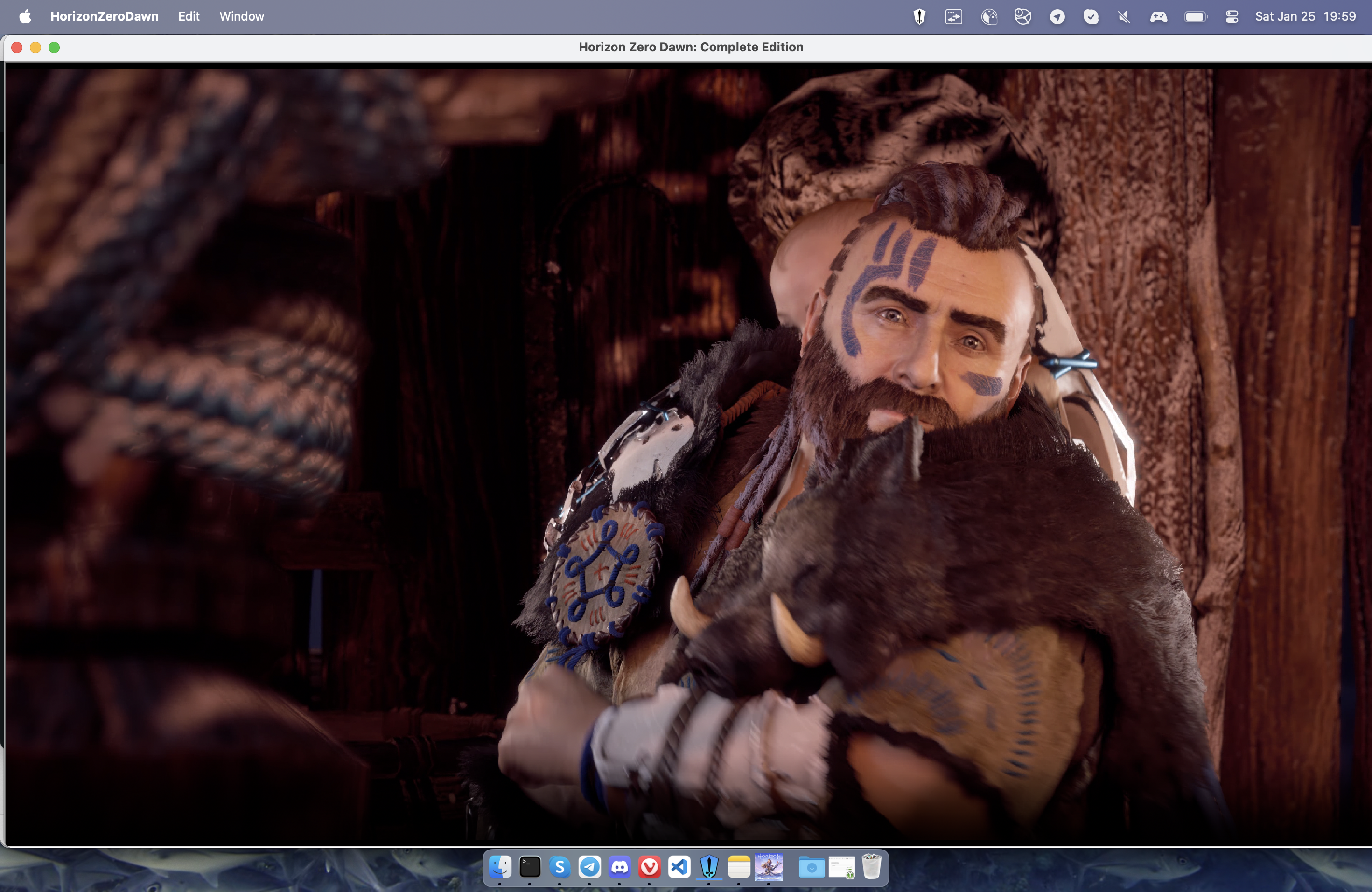The image size is (1372, 892).
Task: Switch to Heroic Games Launcher in Dock
Action: (x=709, y=867)
